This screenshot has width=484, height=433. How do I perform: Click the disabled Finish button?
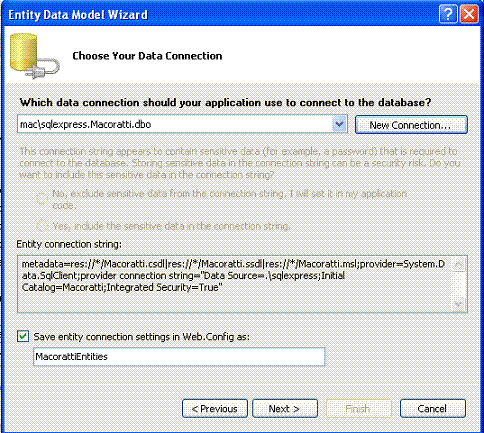pyautogui.click(x=358, y=408)
